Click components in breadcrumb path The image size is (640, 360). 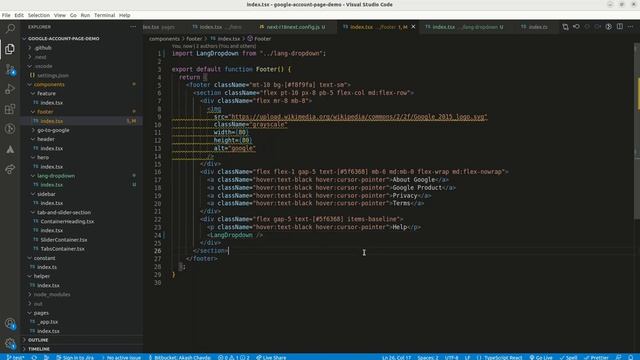click(x=164, y=39)
